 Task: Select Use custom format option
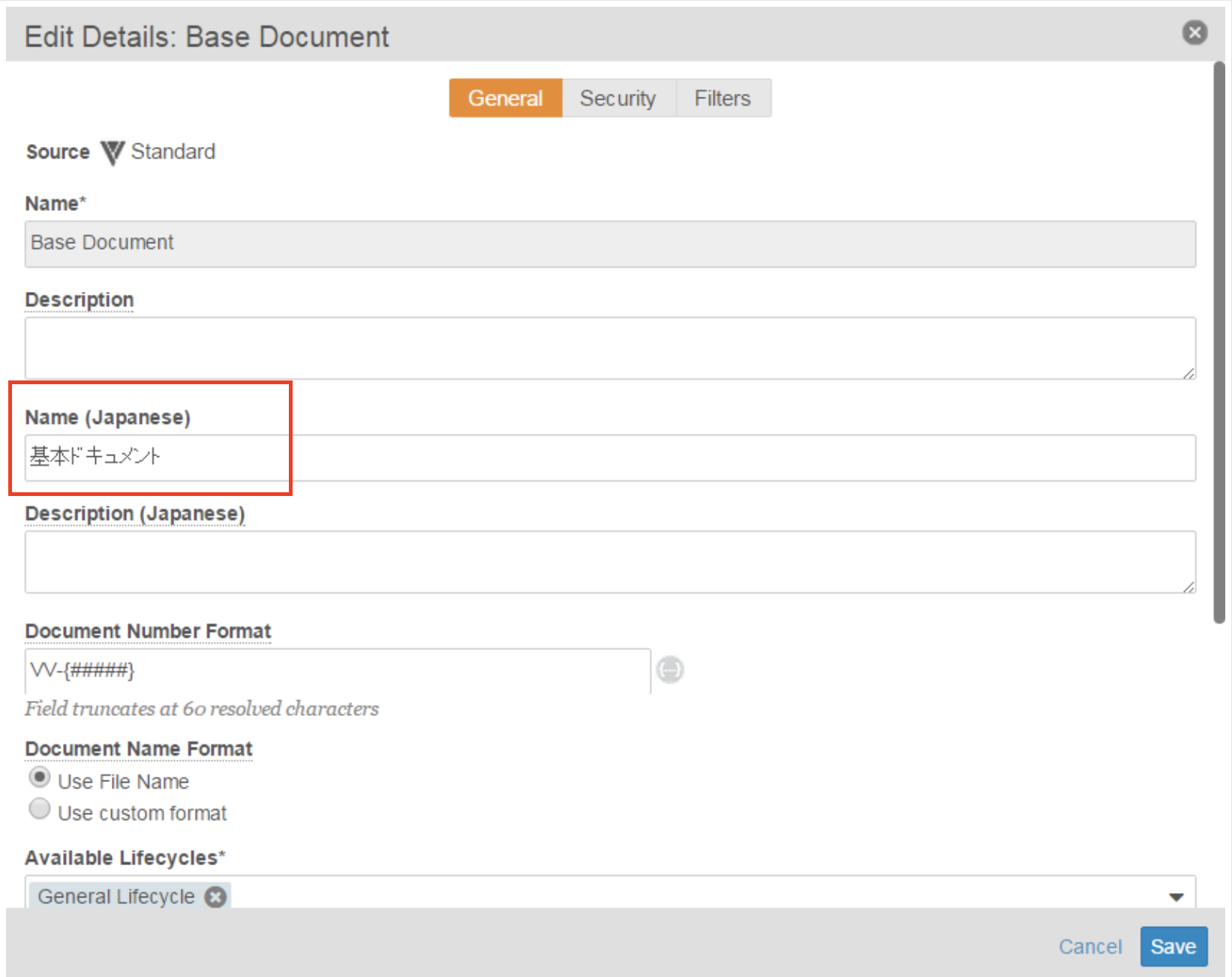(x=40, y=809)
